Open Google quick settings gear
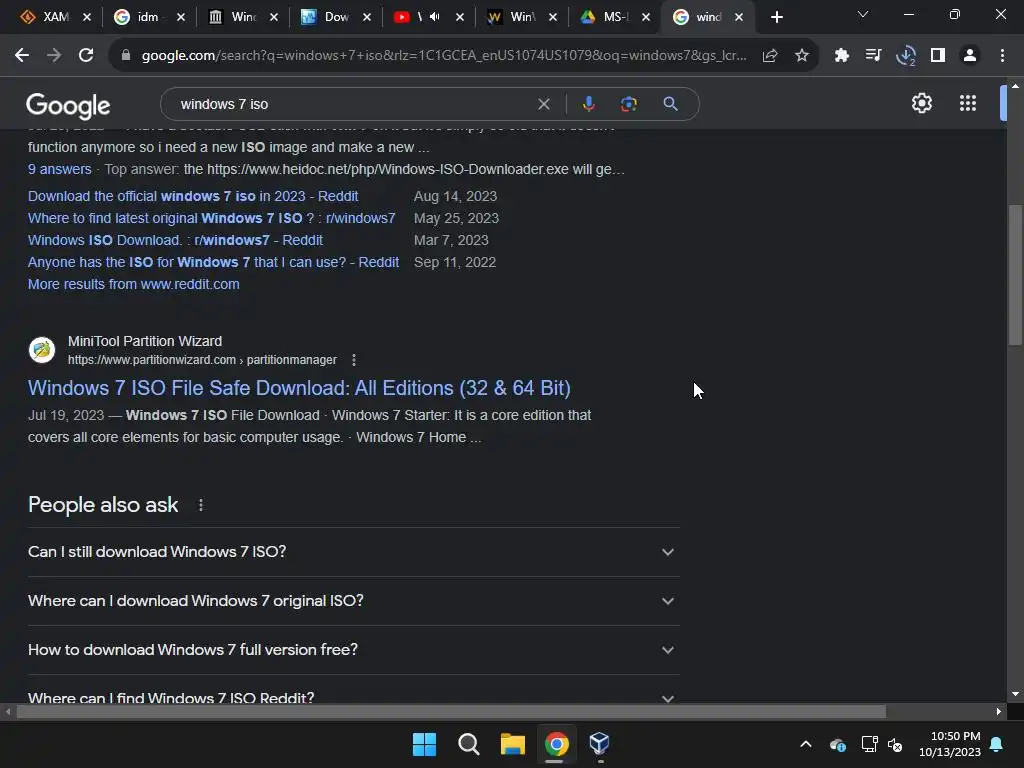The image size is (1024, 768). coord(921,103)
